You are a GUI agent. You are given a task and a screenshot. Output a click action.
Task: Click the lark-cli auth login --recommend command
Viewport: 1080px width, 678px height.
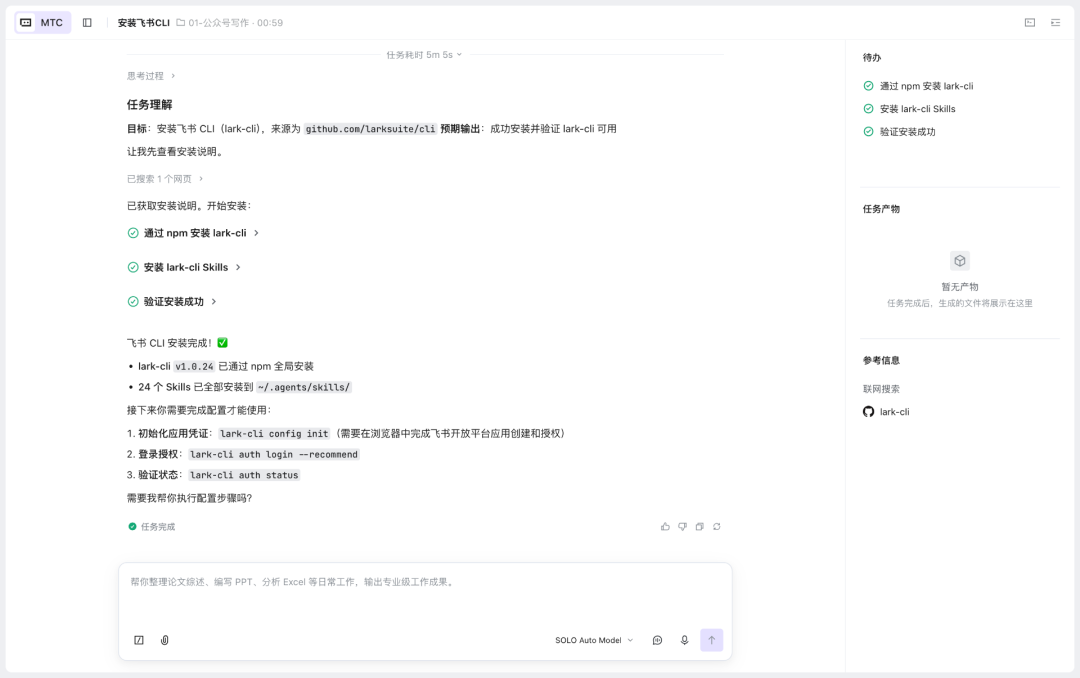click(x=274, y=455)
